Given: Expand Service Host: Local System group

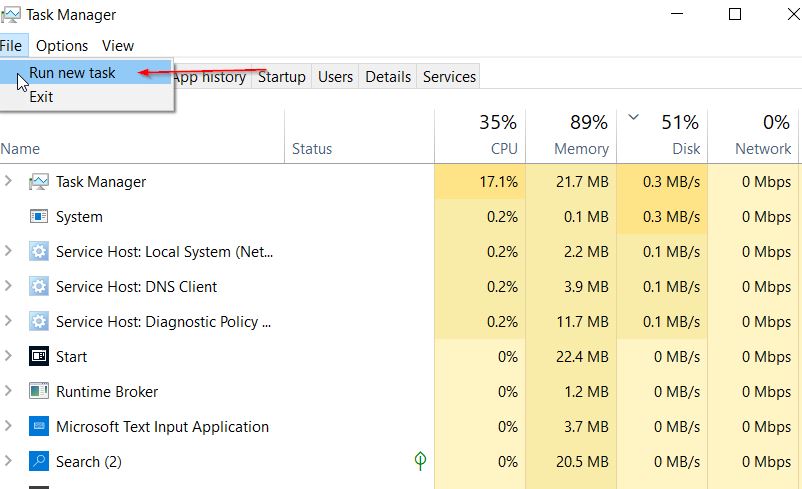Looking at the screenshot, I should tap(8, 251).
